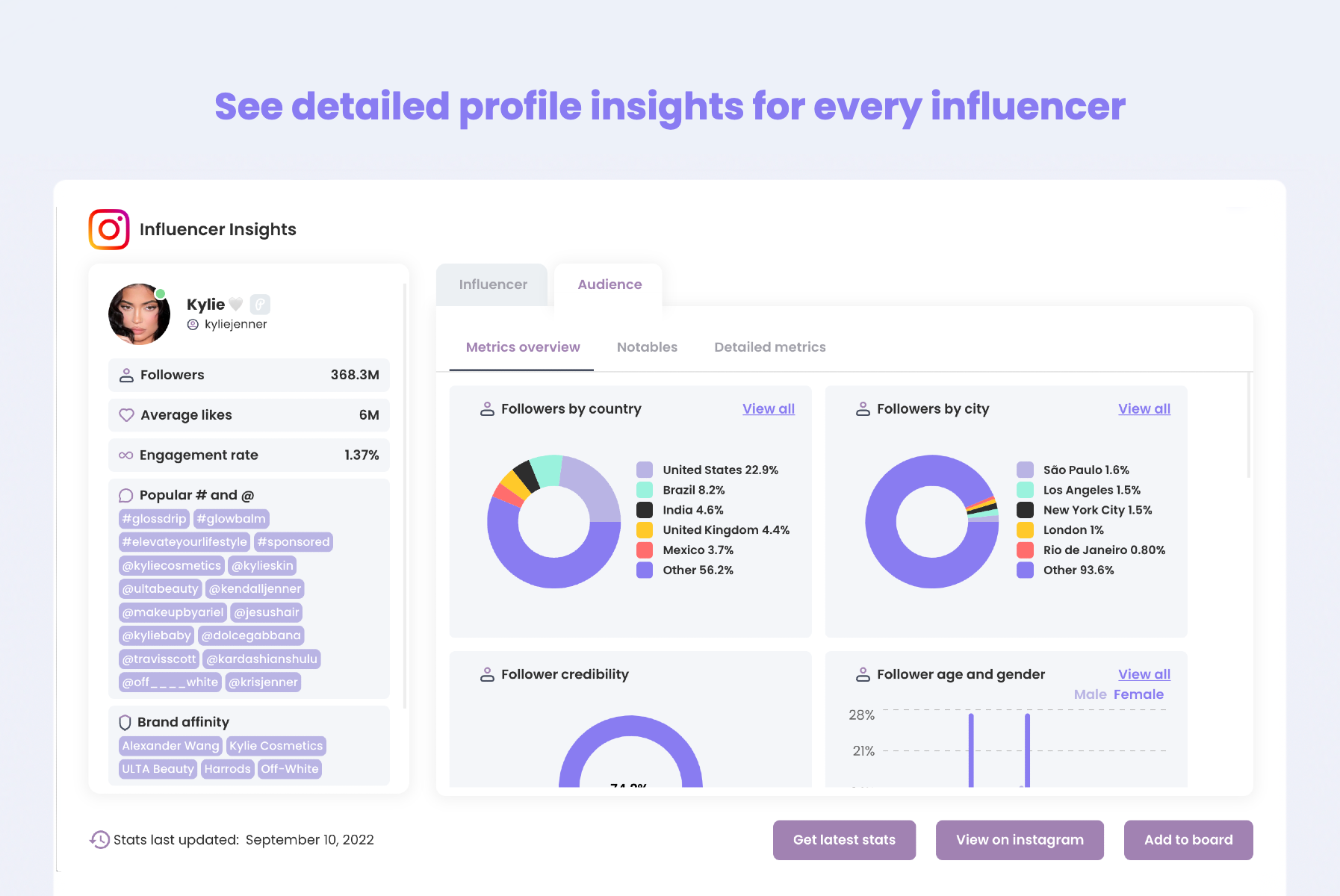This screenshot has height=896, width=1340.
Task: Click the Follower credibility person icon
Action: (487, 674)
